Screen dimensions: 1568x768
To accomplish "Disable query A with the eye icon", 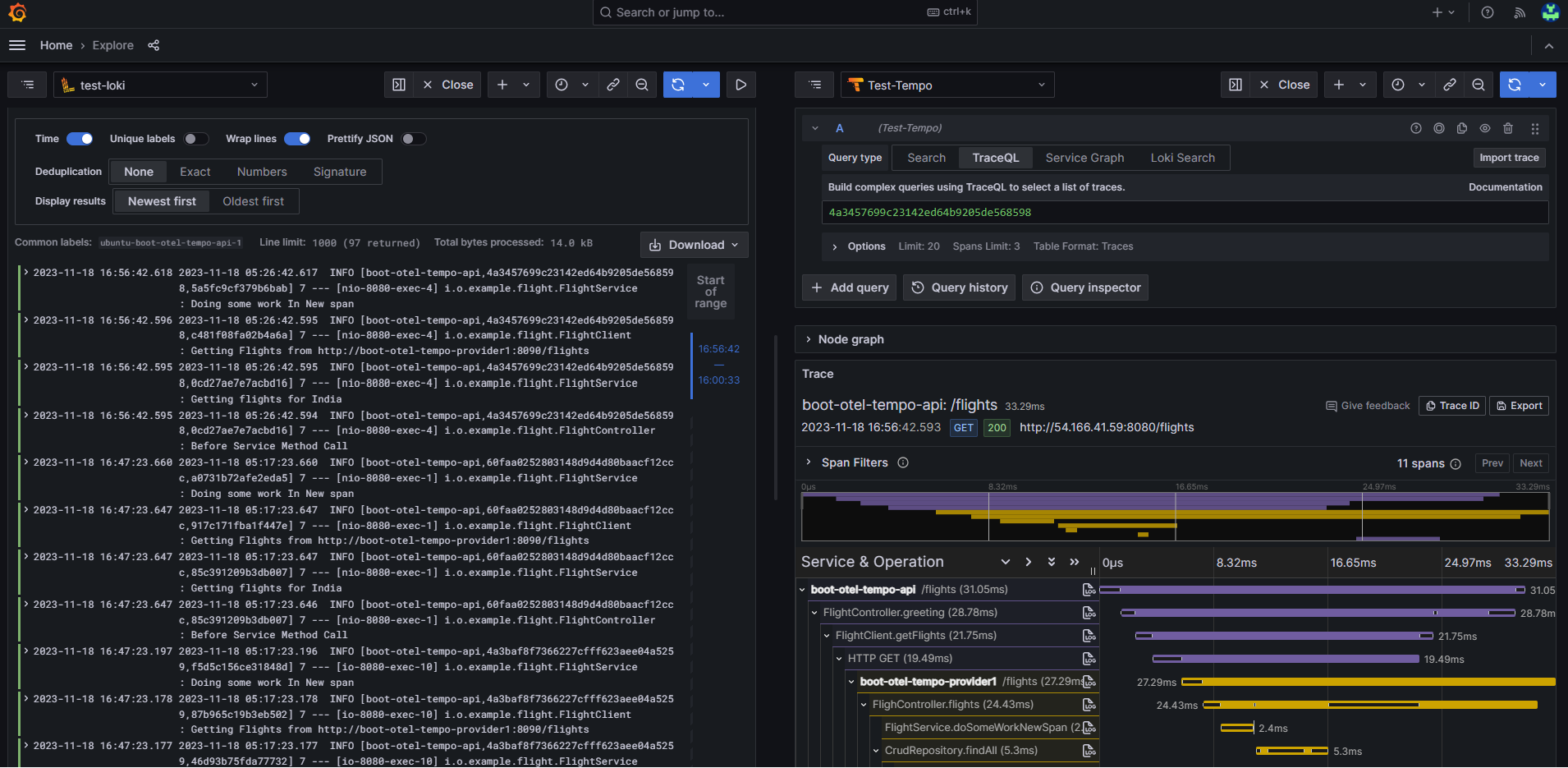I will [x=1484, y=128].
